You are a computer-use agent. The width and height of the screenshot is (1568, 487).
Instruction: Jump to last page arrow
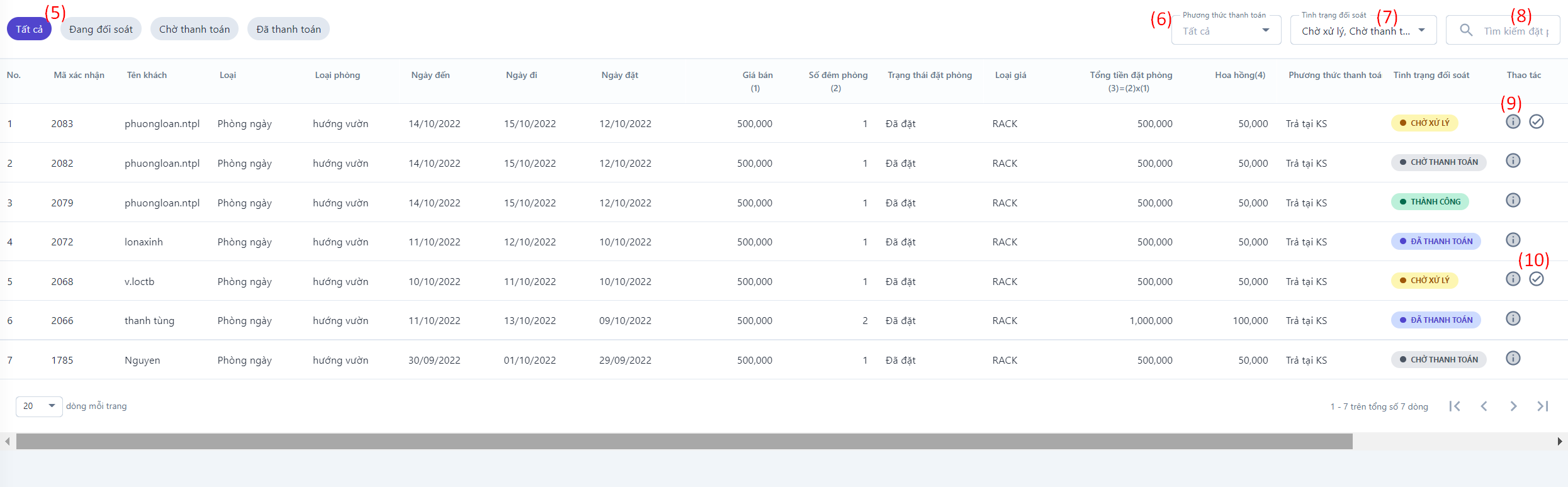1543,406
